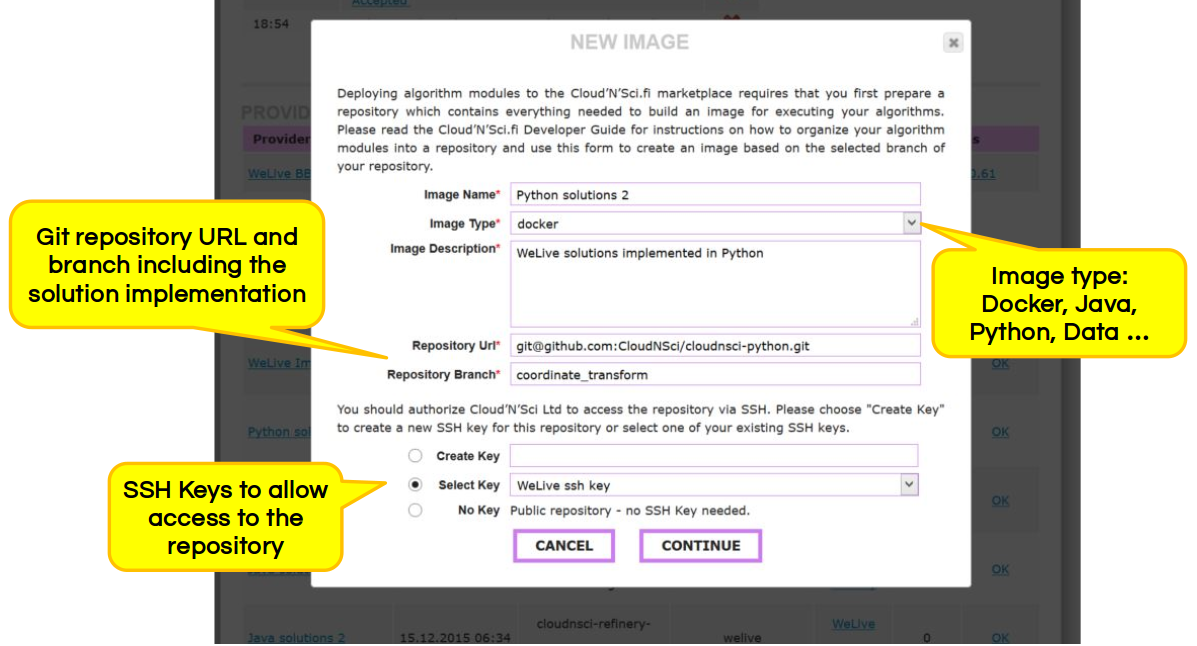
Task: Click the Image Name input field
Action: tap(715, 195)
